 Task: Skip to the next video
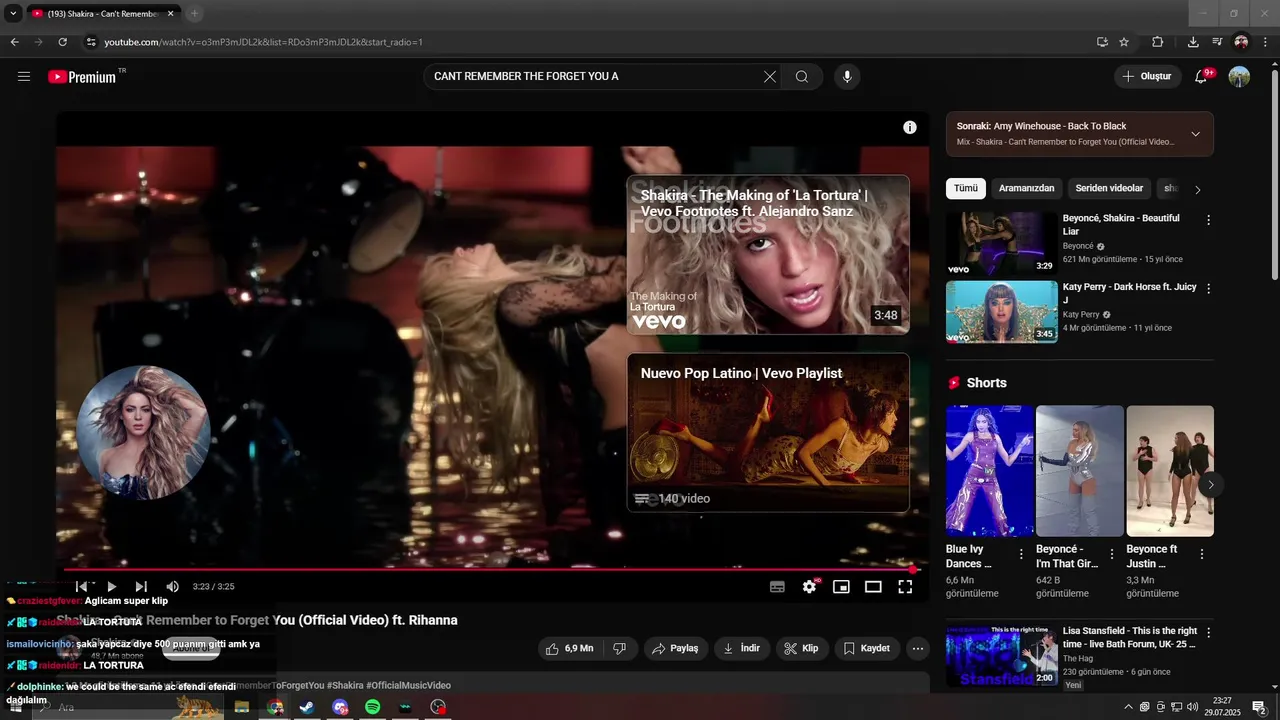[x=141, y=587]
